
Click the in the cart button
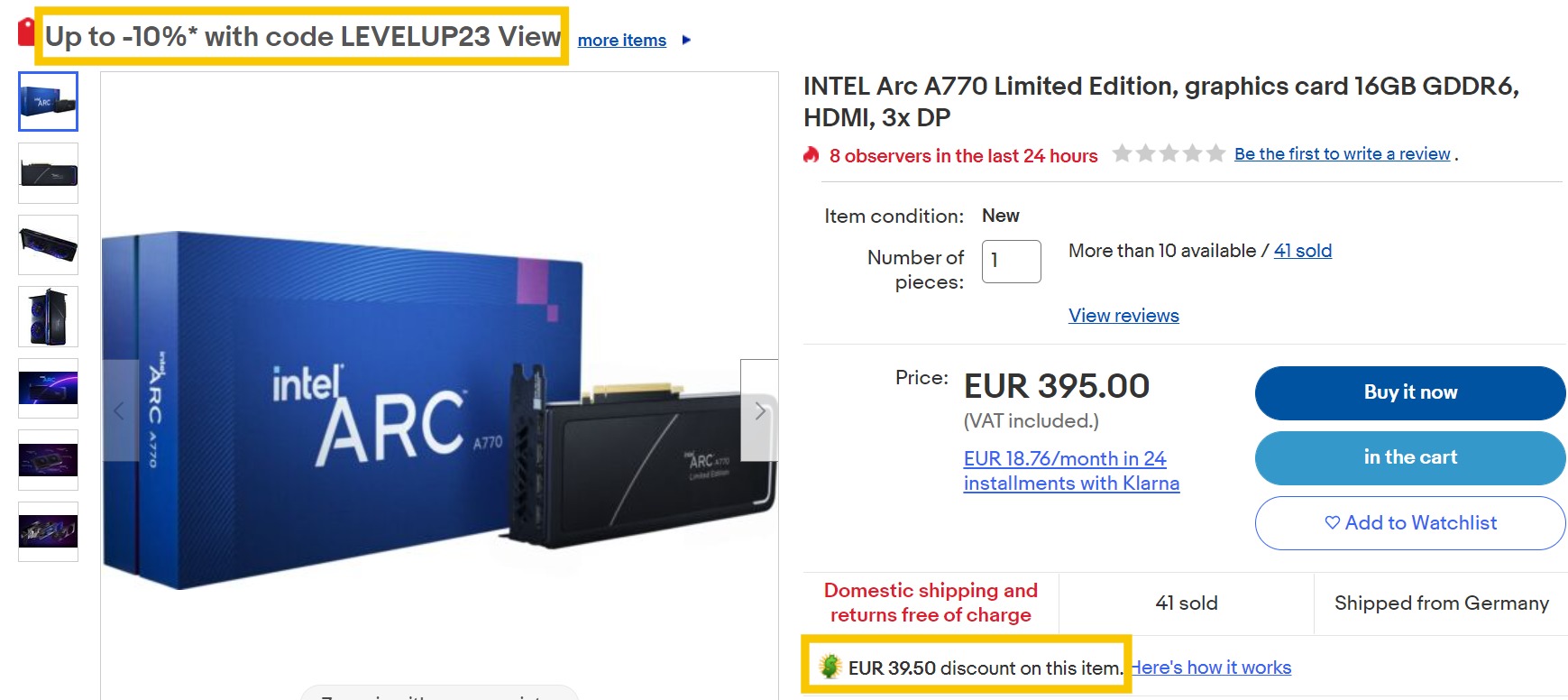coord(1409,457)
